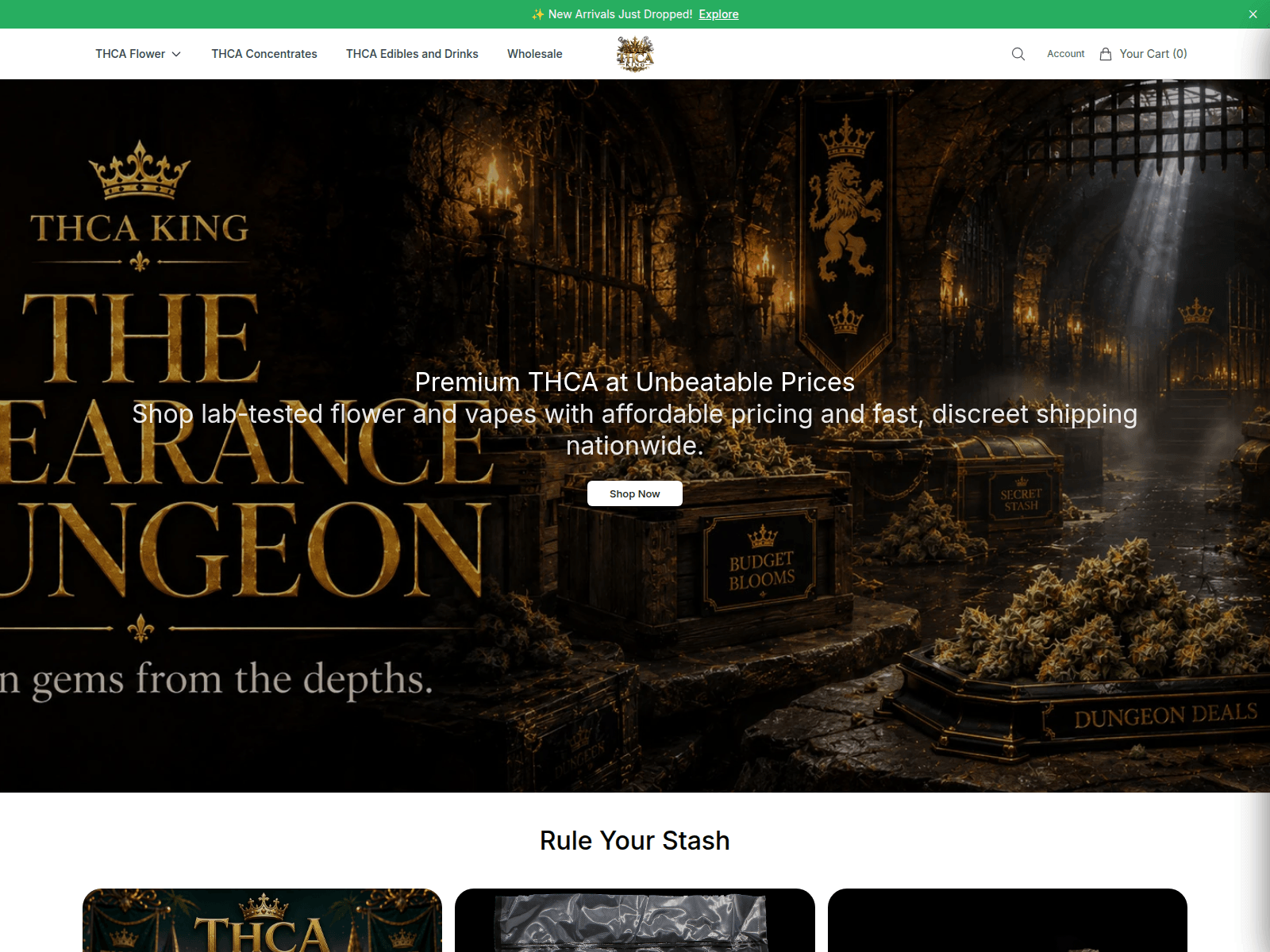This screenshot has height=952, width=1270.
Task: Click the 'Rule Your Stash' heading
Action: pyautogui.click(x=635, y=840)
